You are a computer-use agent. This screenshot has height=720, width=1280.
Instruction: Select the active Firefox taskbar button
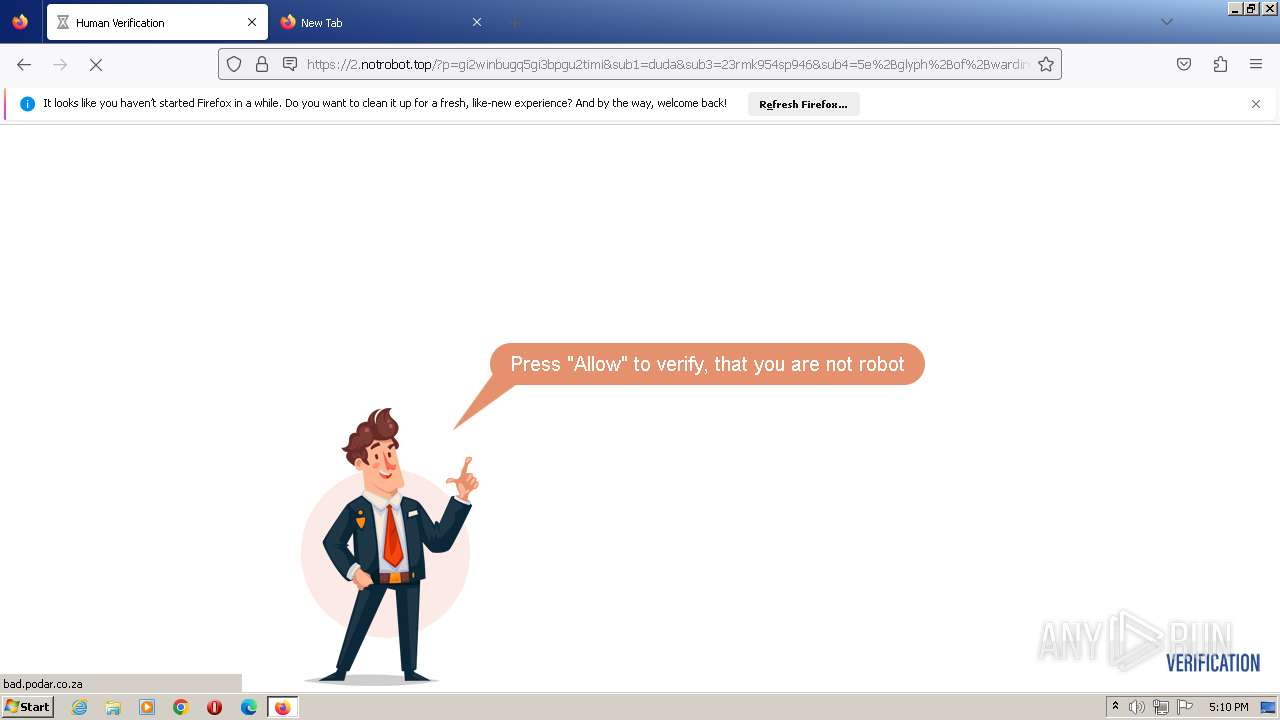(283, 707)
